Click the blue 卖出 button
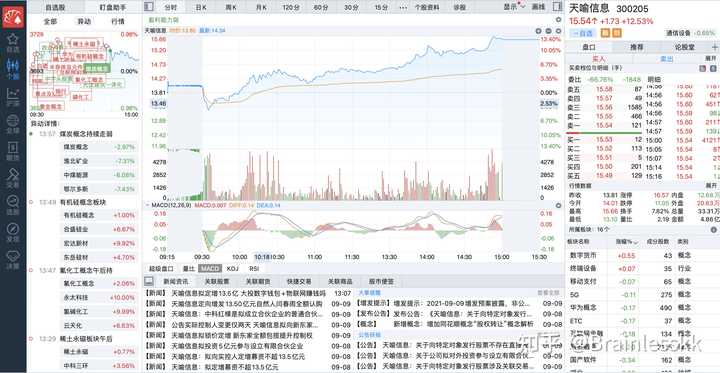 667,59
